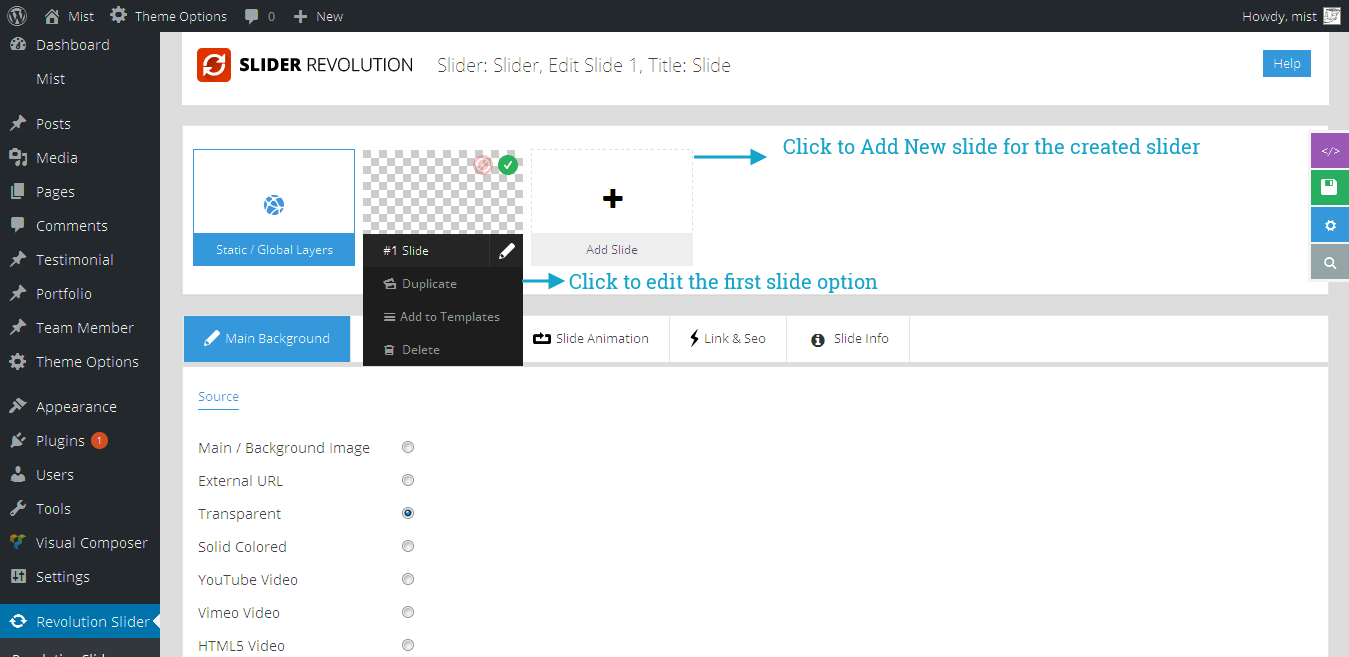
Task: Choose External URL source option
Action: pos(408,480)
